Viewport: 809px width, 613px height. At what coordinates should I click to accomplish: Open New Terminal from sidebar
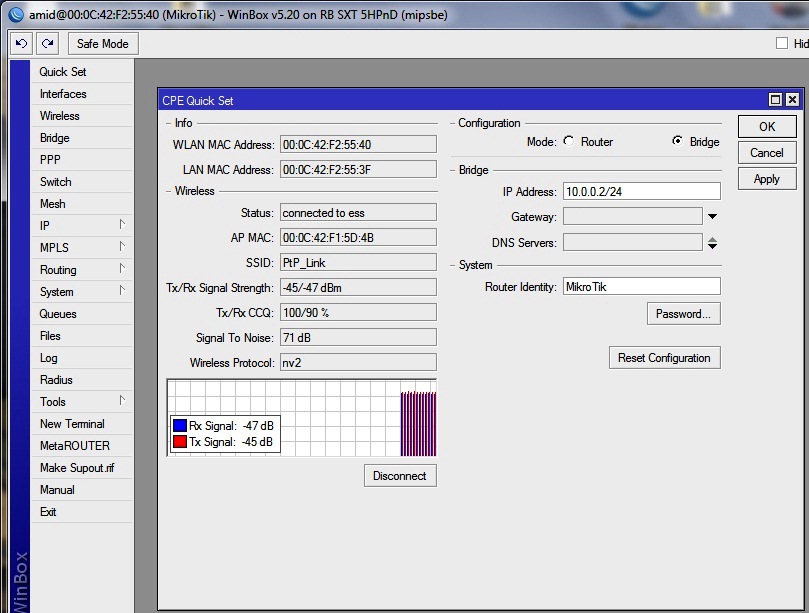tap(72, 424)
